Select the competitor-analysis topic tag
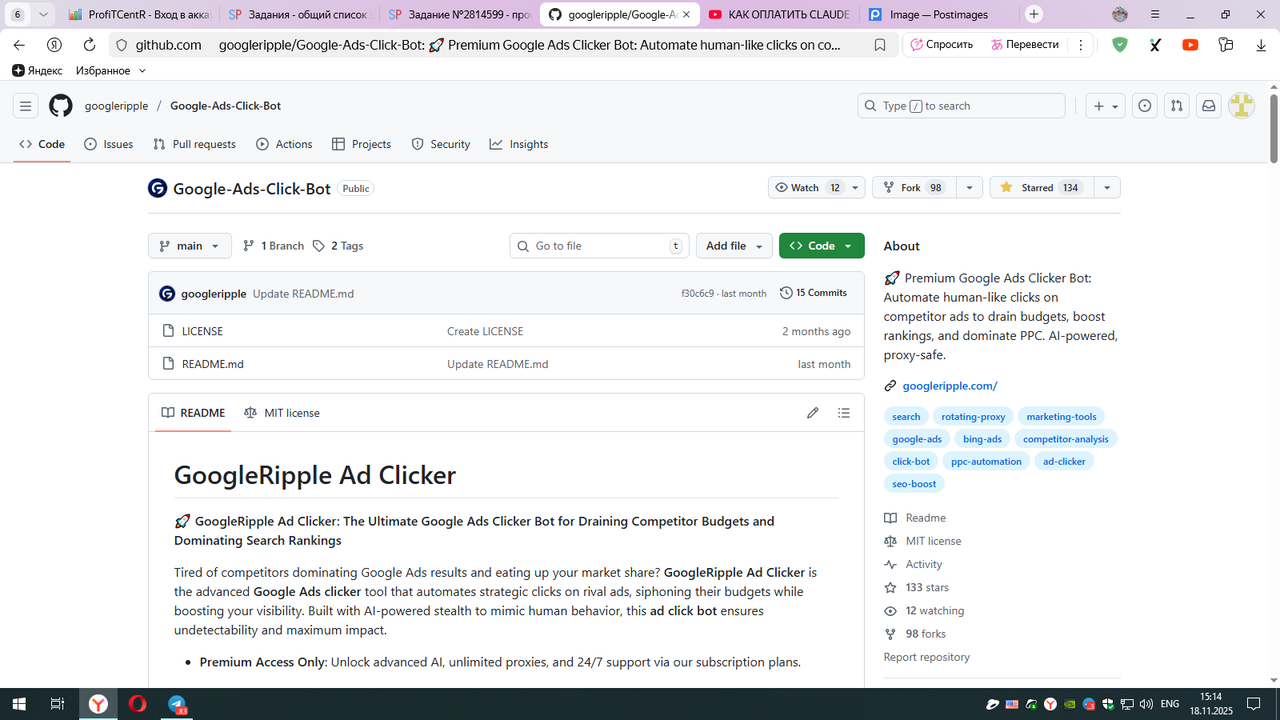The height and width of the screenshot is (720, 1280). tap(1065, 439)
